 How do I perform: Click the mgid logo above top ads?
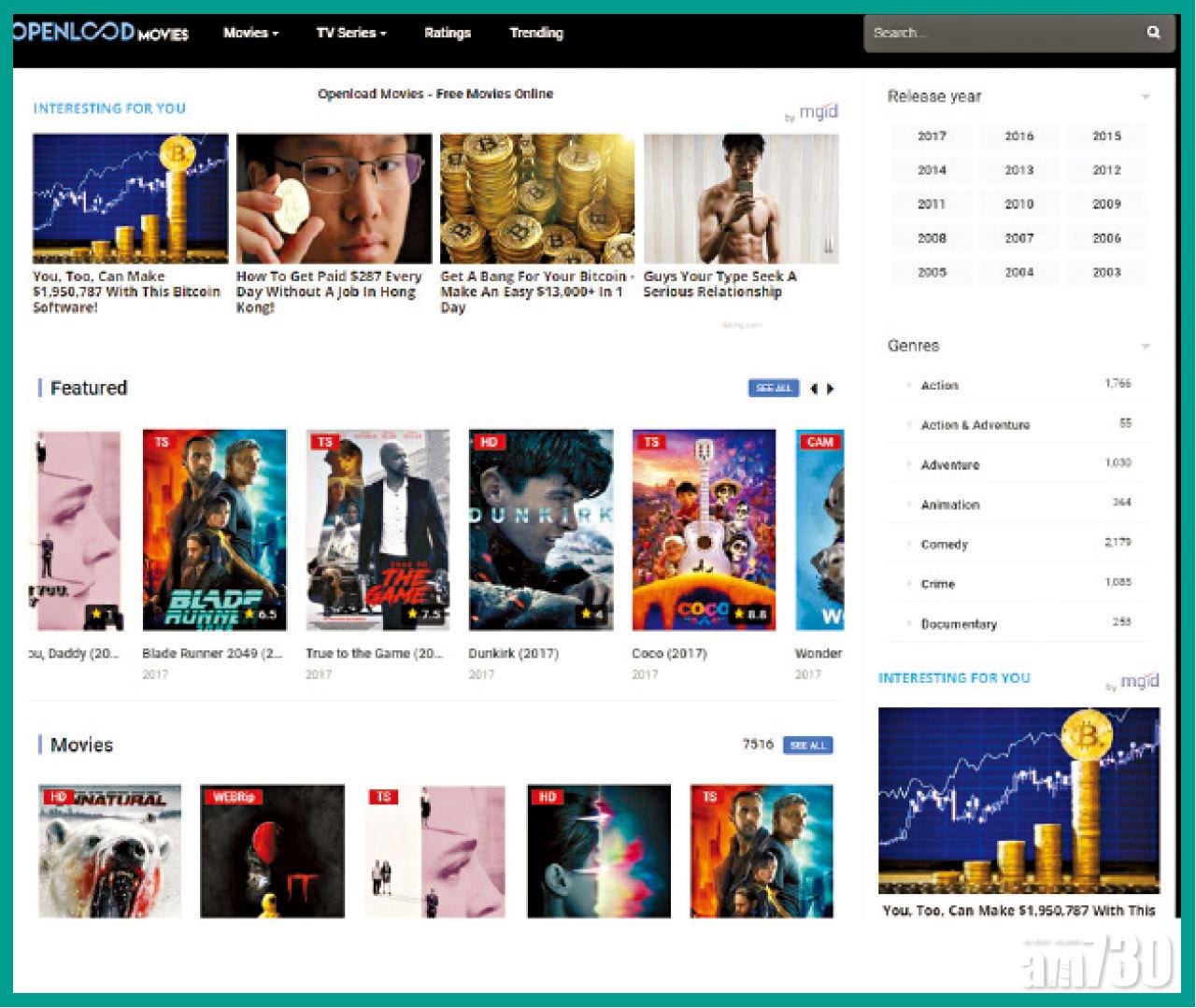pyautogui.click(x=818, y=112)
